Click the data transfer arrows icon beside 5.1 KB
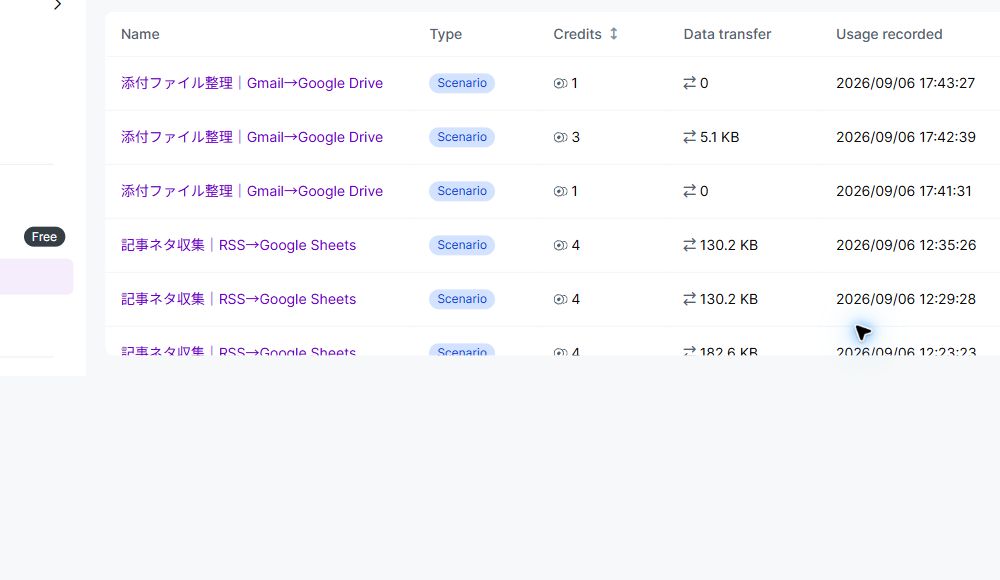The width and height of the screenshot is (1000, 580). (x=689, y=137)
